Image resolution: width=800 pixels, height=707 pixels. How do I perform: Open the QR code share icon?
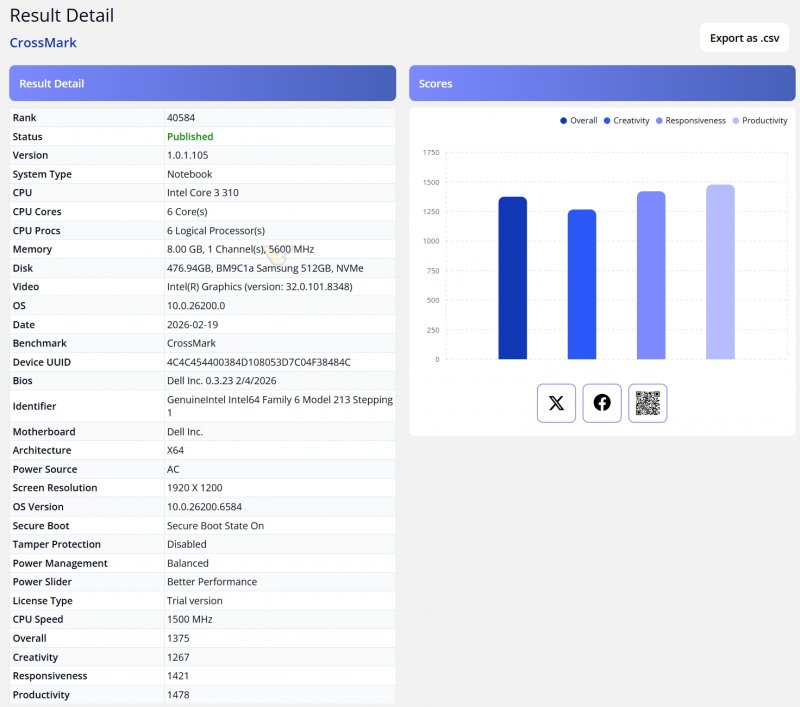[x=647, y=403]
